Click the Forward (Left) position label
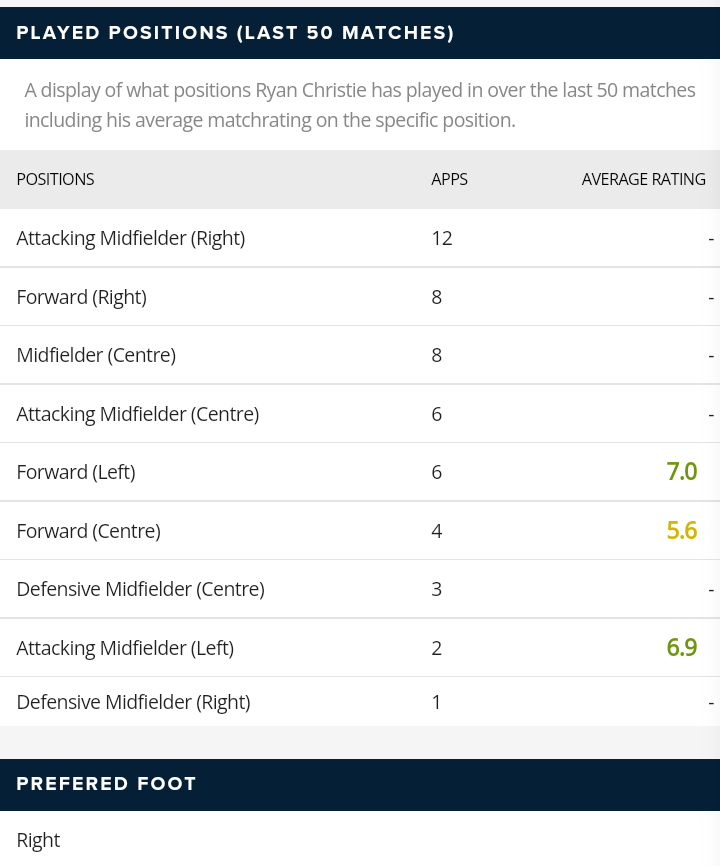Image resolution: width=720 pixels, height=866 pixels. [76, 472]
